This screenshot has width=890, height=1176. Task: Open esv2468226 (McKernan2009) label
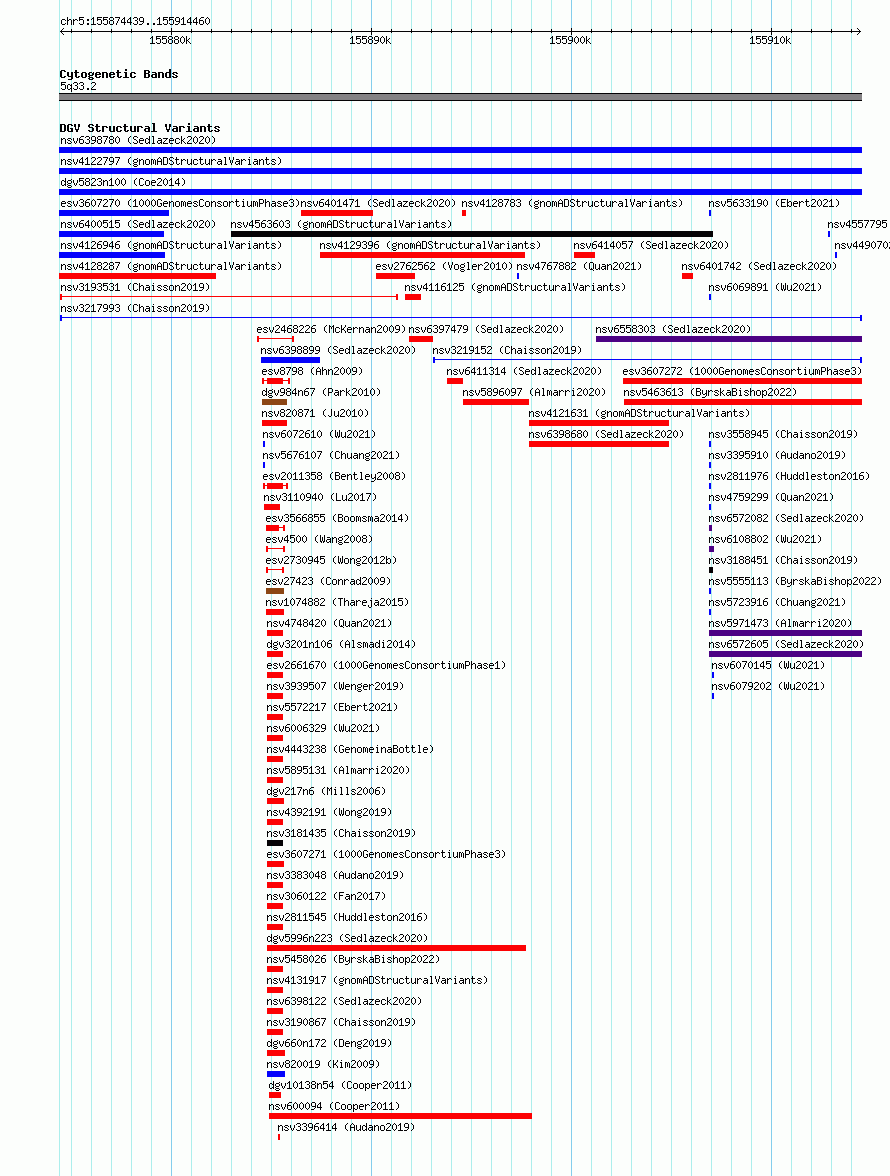(x=331, y=329)
